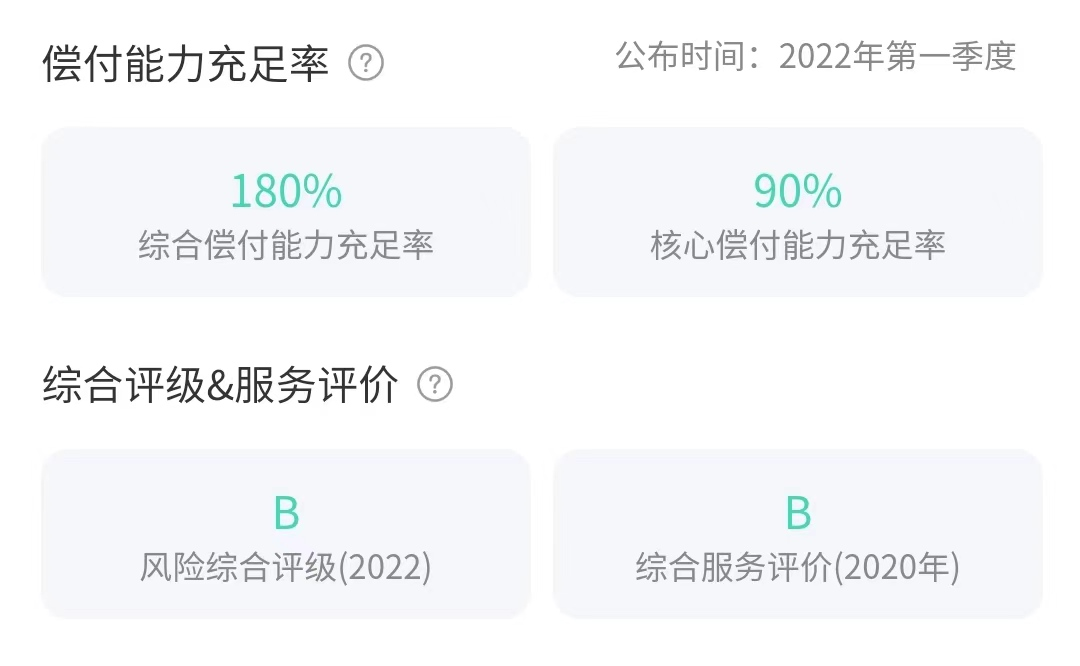
Task: Tap the 综合偿付能力充足率 label
Action: click(286, 245)
